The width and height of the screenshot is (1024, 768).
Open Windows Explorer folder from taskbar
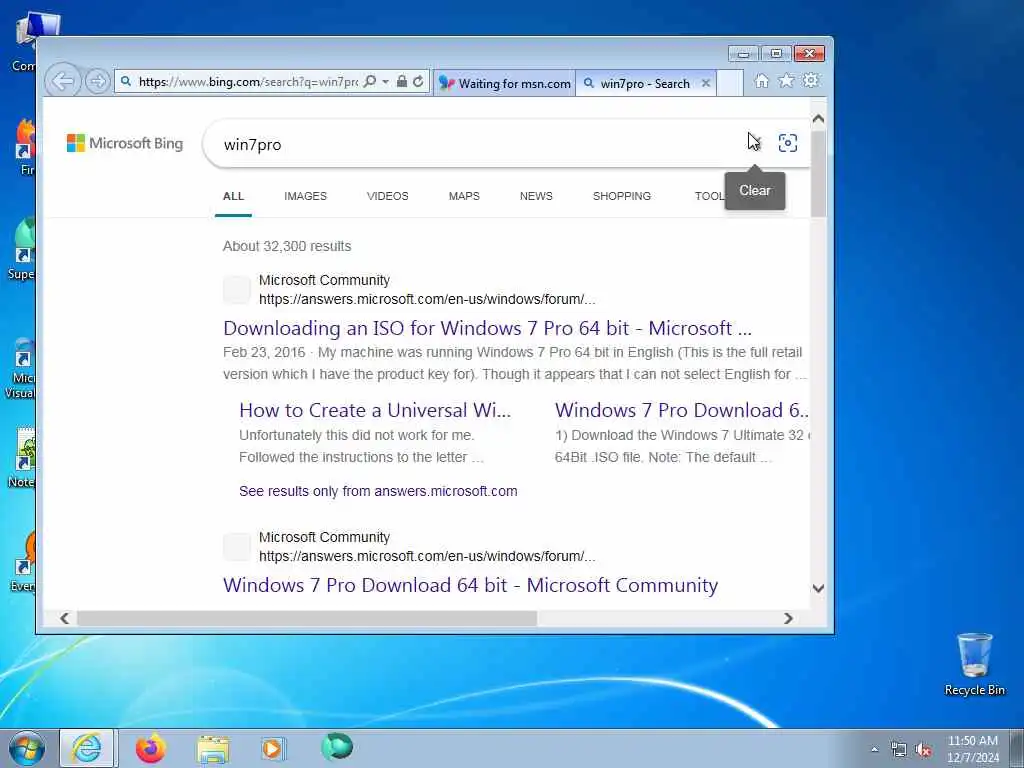[213, 748]
